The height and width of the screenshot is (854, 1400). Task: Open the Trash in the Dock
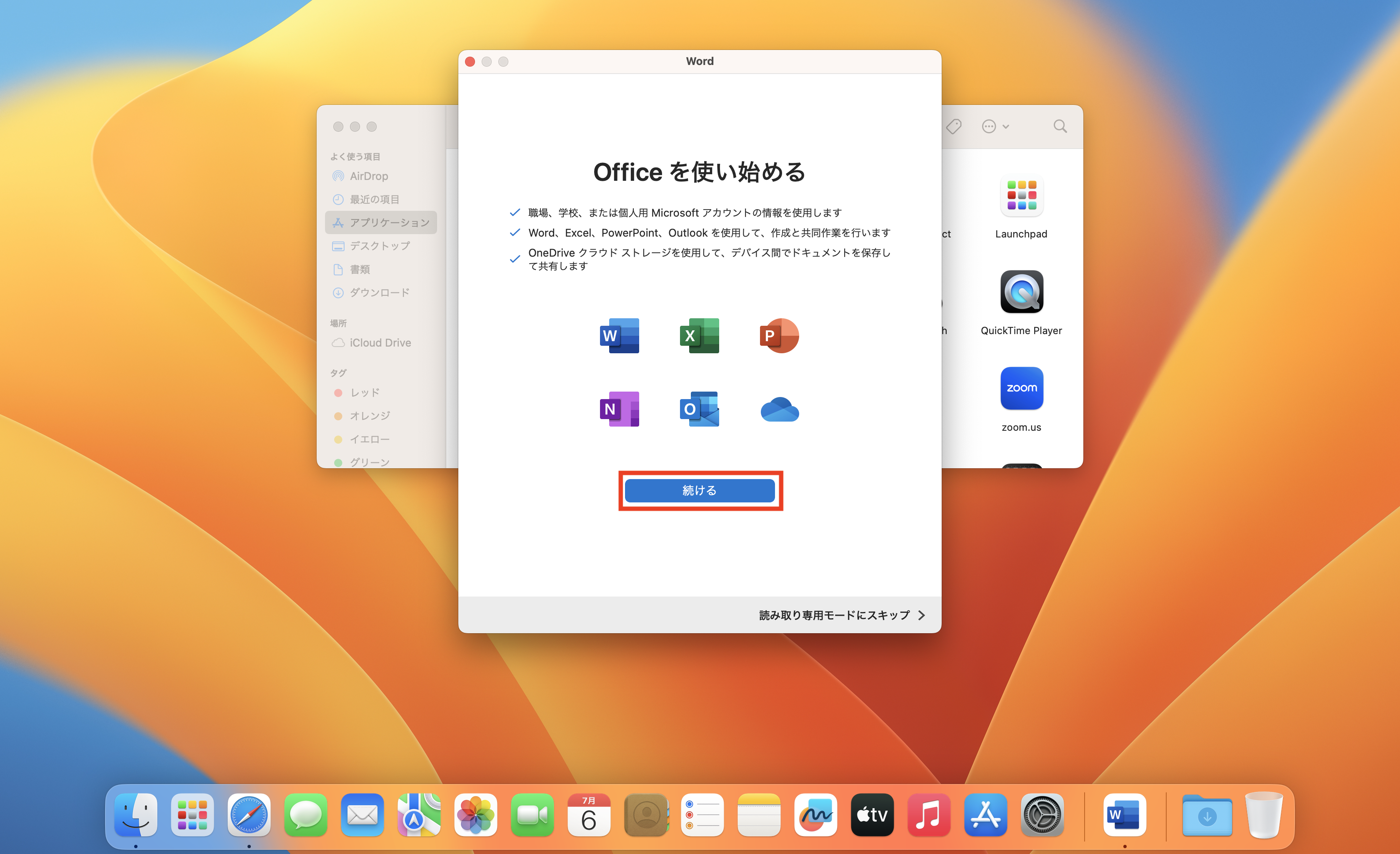pyautogui.click(x=1264, y=815)
